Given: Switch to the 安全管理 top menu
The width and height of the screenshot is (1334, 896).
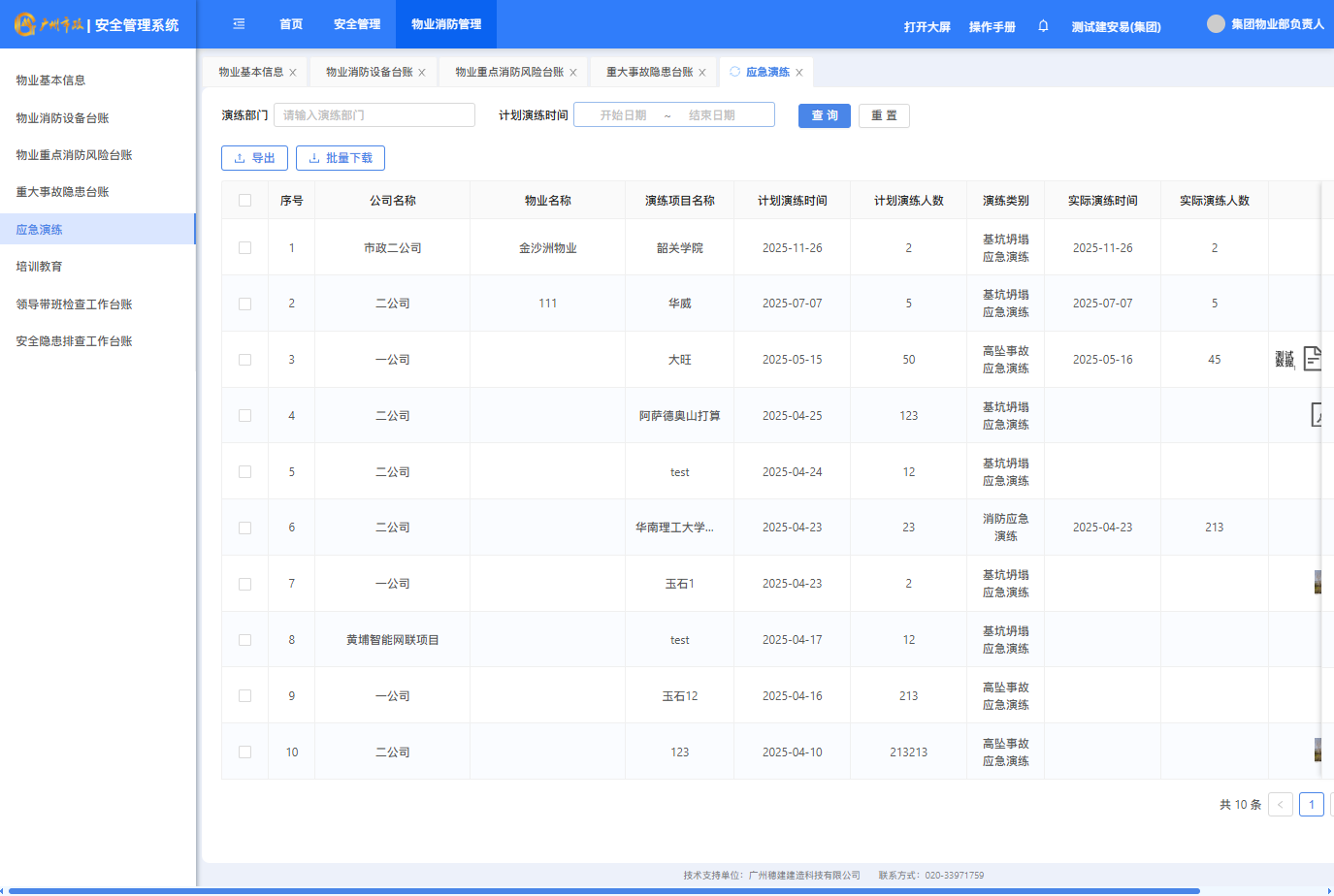Looking at the screenshot, I should click(357, 24).
